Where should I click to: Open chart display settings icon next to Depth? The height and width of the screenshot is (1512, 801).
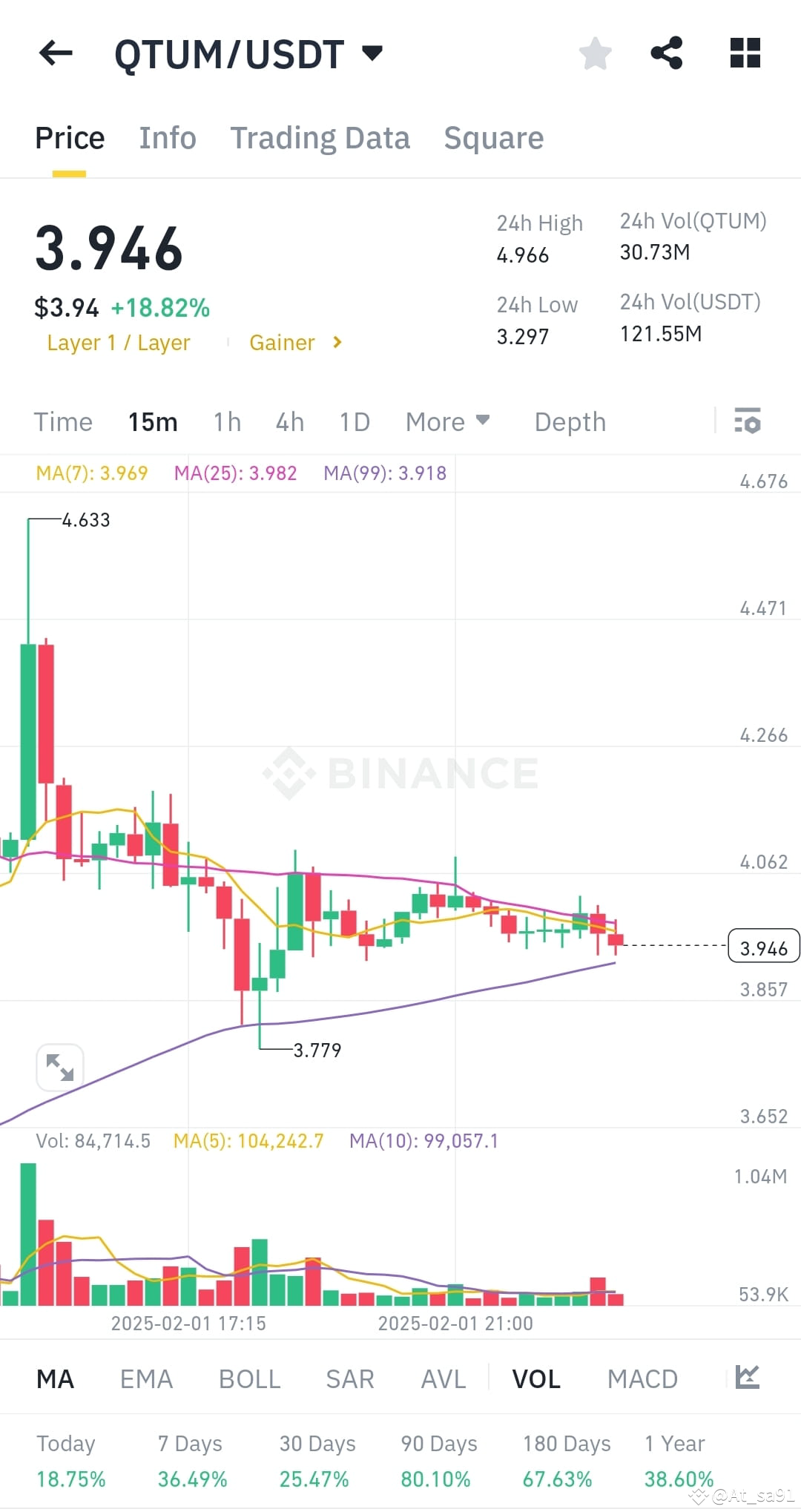[x=748, y=421]
